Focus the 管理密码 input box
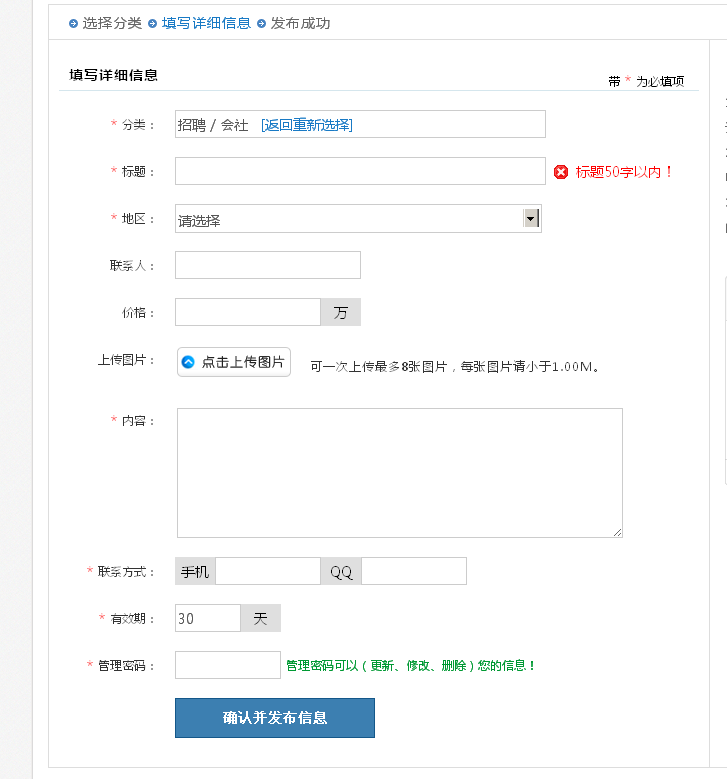Image resolution: width=727 pixels, height=779 pixels. [x=227, y=665]
